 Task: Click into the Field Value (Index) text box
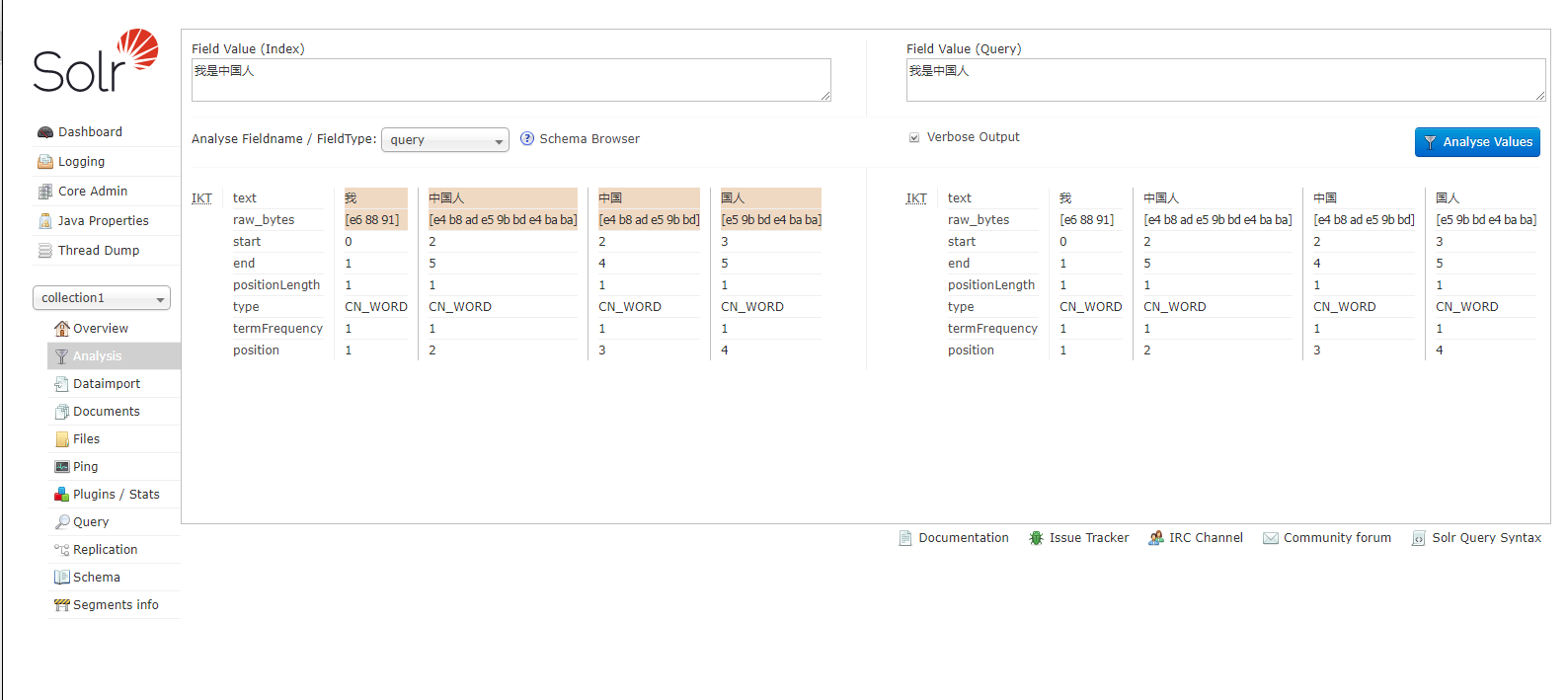[x=510, y=80]
